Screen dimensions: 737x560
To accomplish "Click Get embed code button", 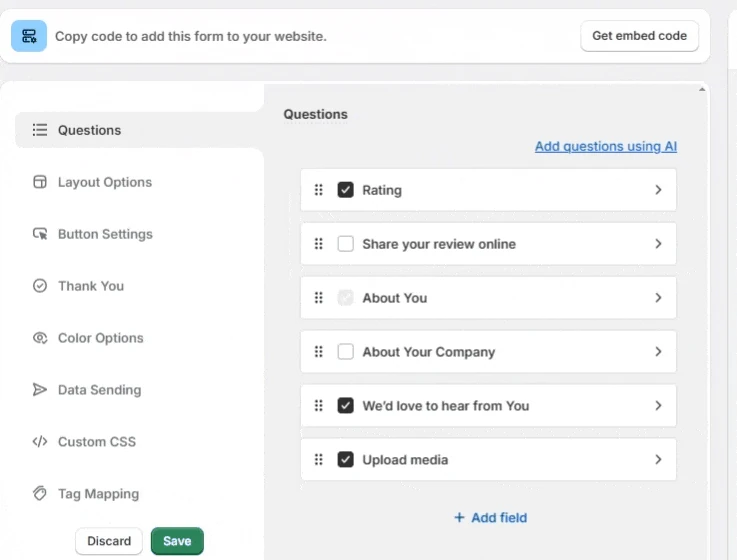I will (639, 36).
